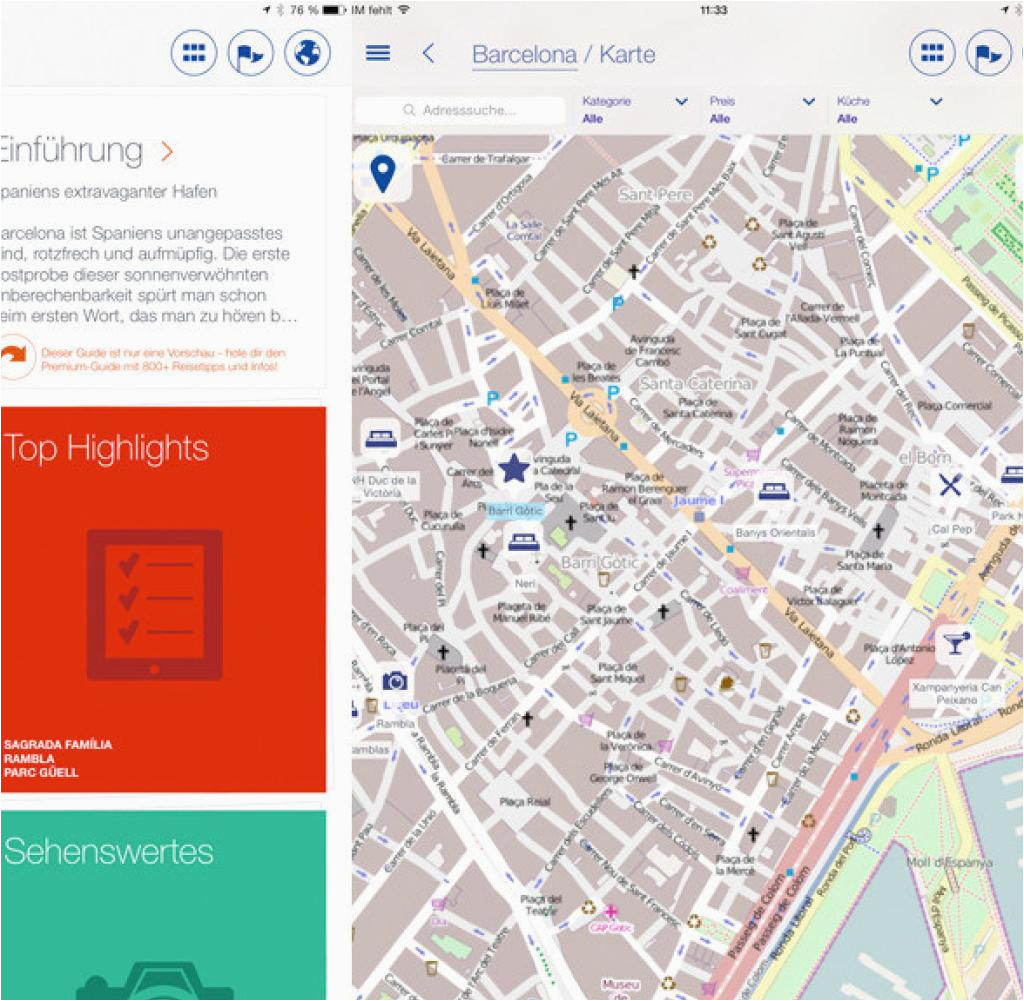Open the hamburger menu beside the back arrow

[378, 53]
